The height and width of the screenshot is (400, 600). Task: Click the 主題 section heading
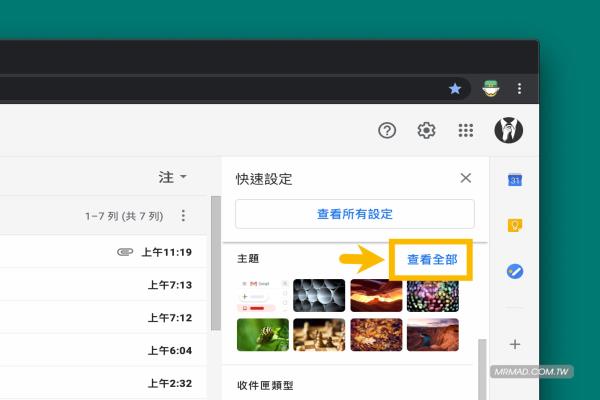(x=248, y=259)
